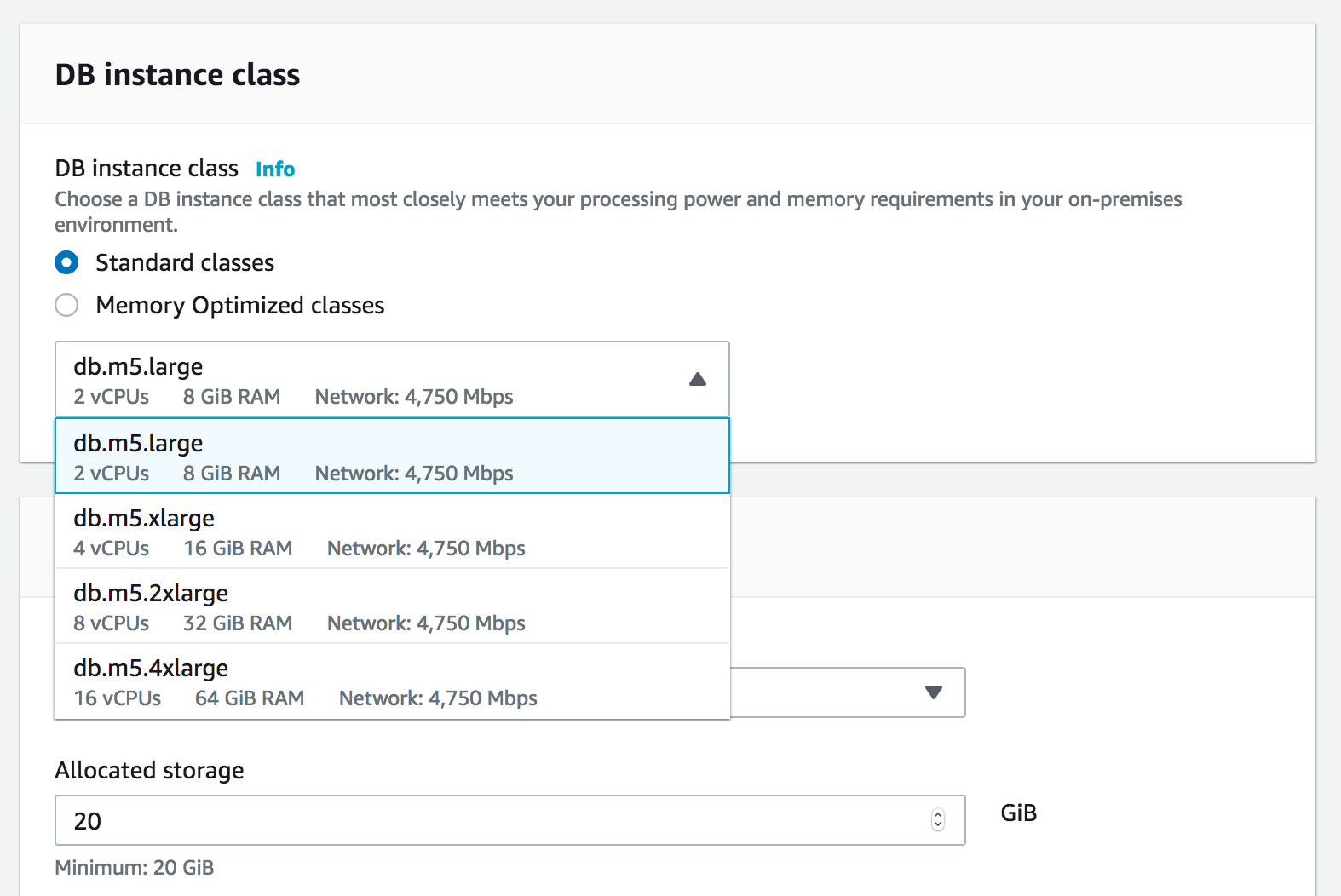Select db.m5.4xlarge with 16 vCPUs
This screenshot has height=896, width=1341.
pos(392,681)
